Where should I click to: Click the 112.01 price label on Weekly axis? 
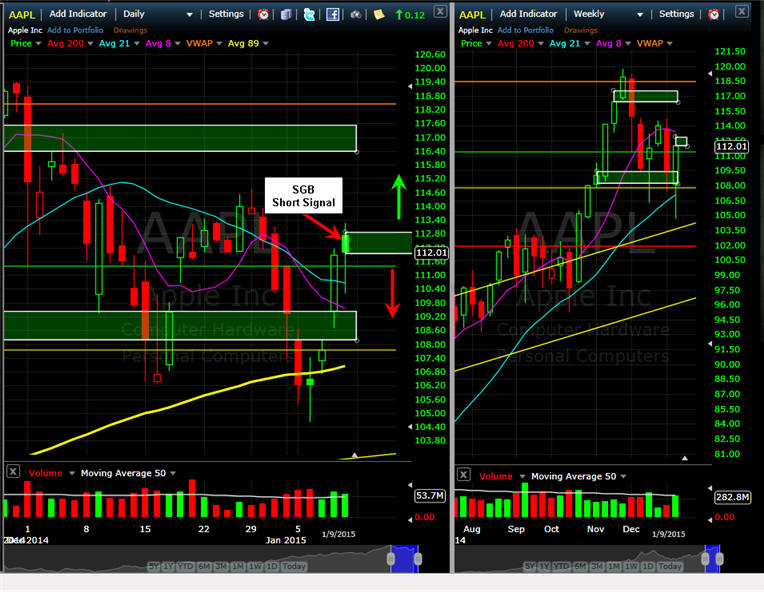coord(731,146)
